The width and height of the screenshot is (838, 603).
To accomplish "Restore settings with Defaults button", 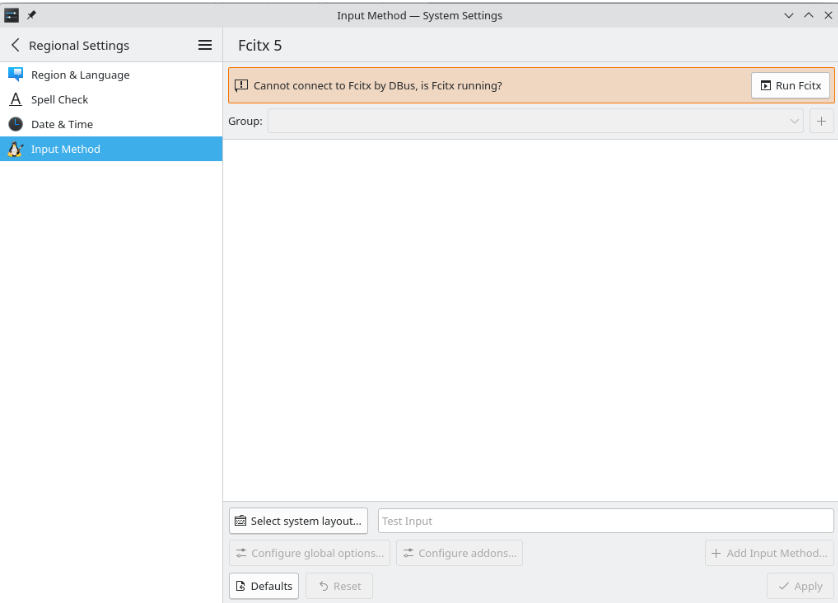I will [x=264, y=586].
